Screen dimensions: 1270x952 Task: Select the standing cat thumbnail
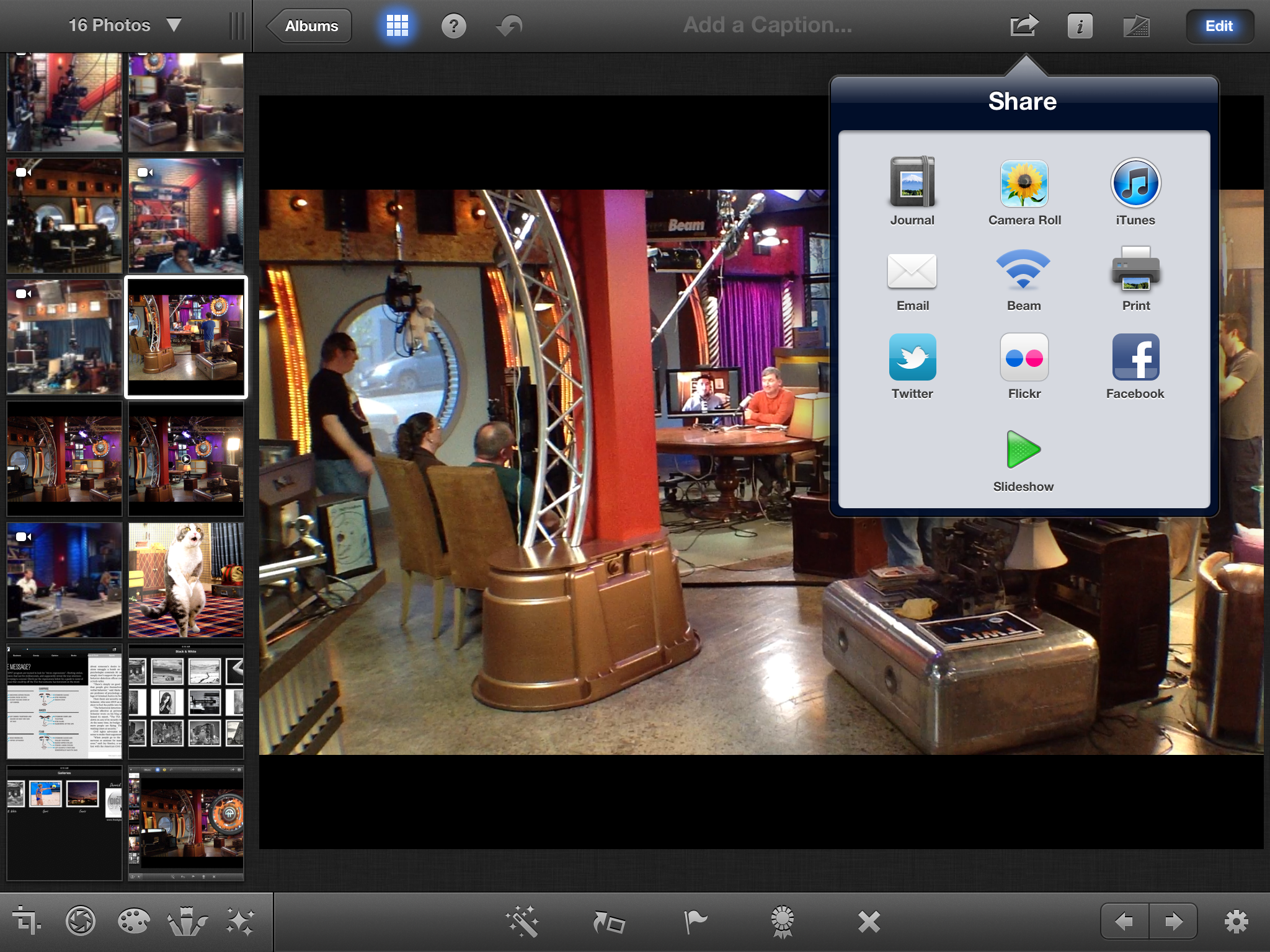186,580
